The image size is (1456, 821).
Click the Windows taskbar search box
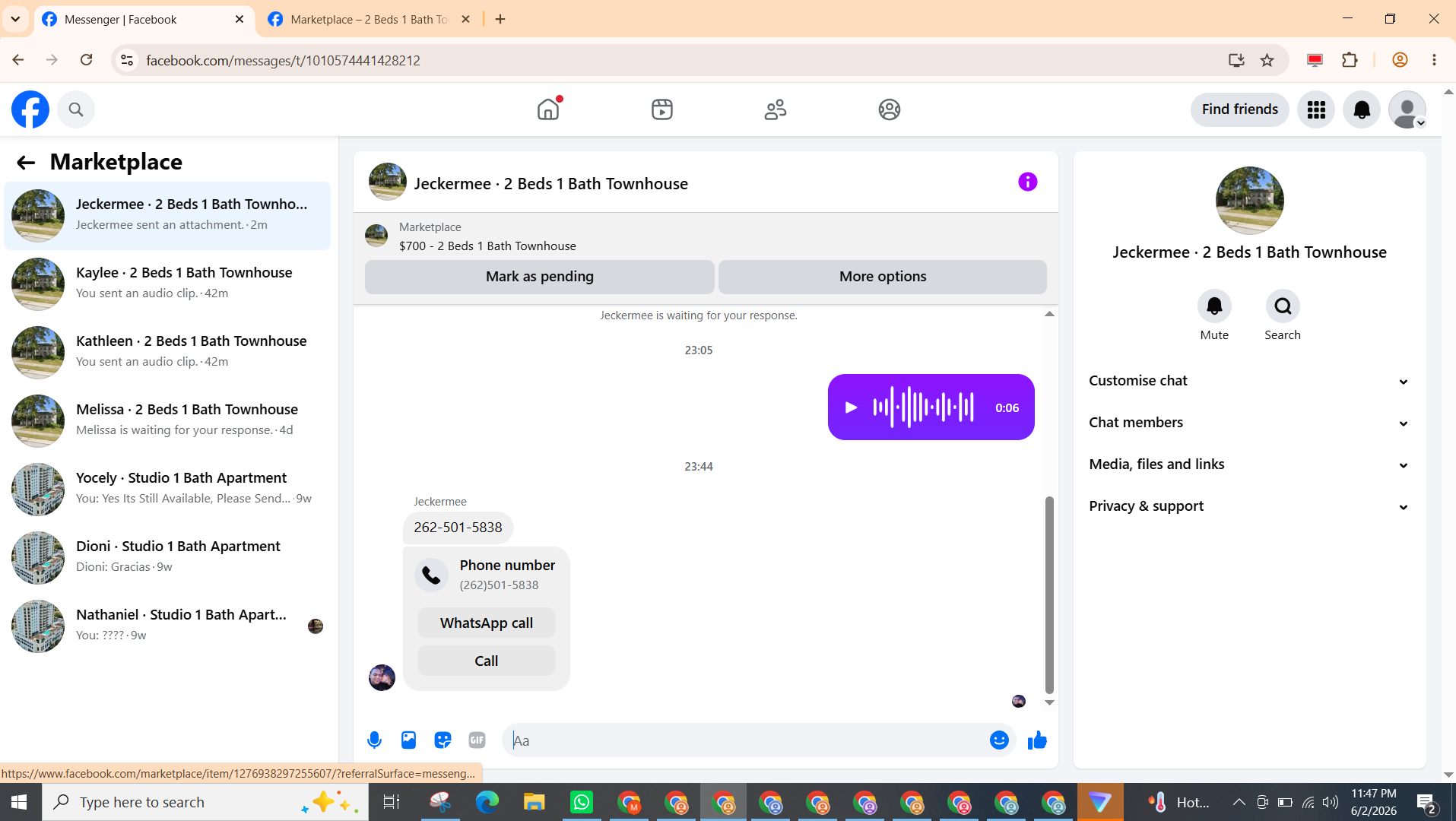[205, 802]
